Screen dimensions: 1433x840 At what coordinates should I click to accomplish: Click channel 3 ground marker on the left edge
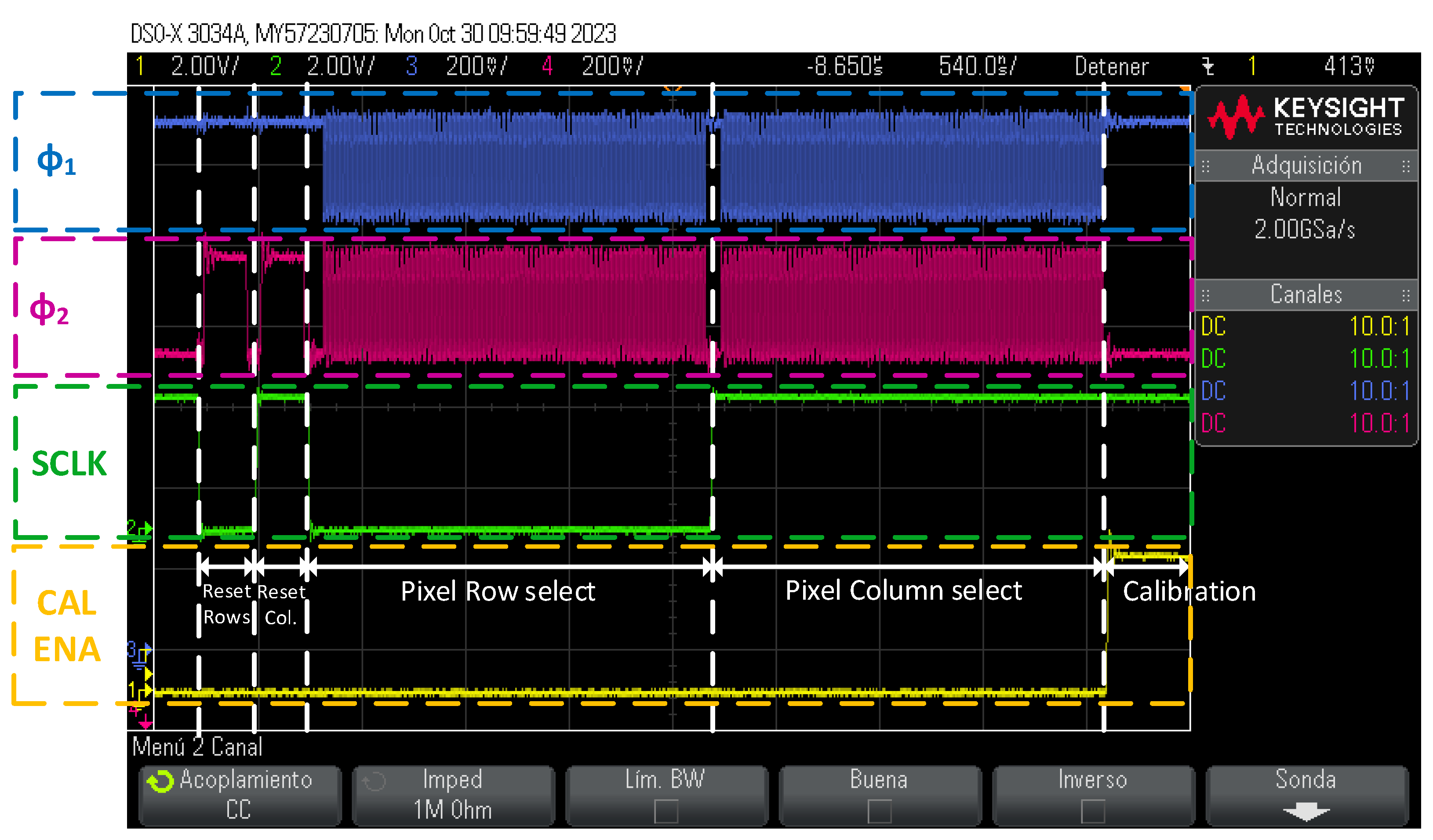(139, 650)
